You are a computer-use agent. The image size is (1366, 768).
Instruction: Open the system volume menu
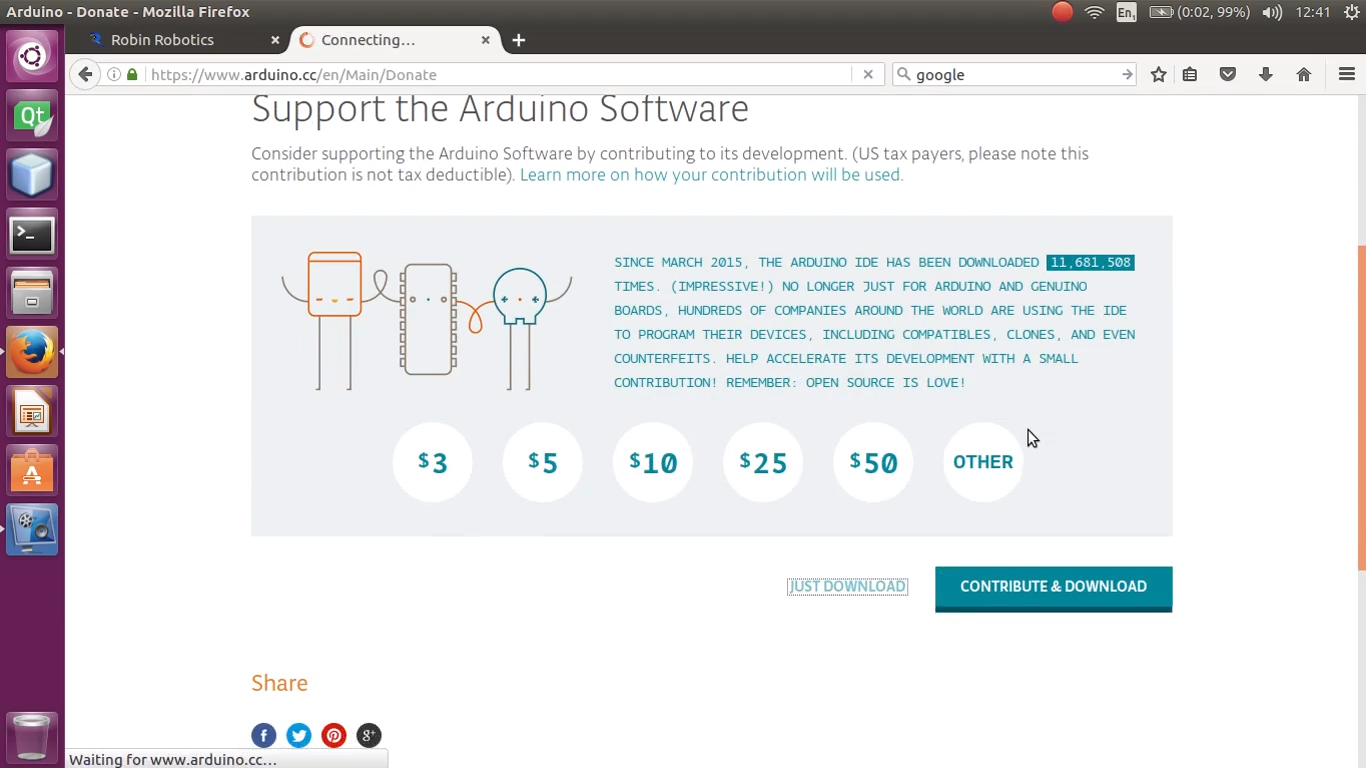point(1271,12)
